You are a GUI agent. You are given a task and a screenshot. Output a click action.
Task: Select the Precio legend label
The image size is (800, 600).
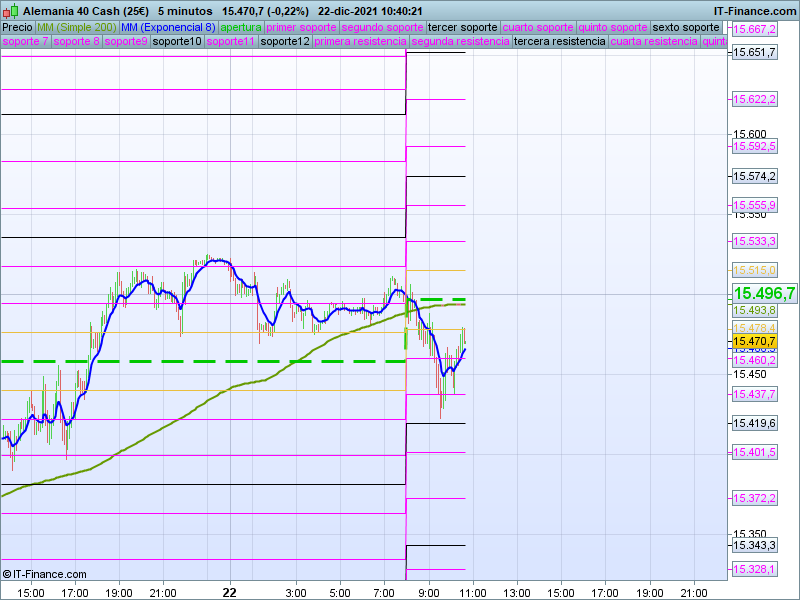[x=17, y=28]
